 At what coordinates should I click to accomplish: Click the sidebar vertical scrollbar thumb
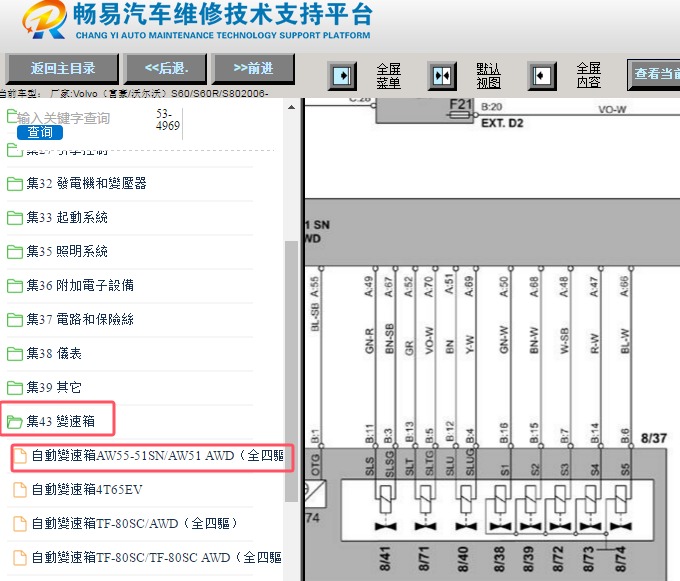pyautogui.click(x=291, y=371)
